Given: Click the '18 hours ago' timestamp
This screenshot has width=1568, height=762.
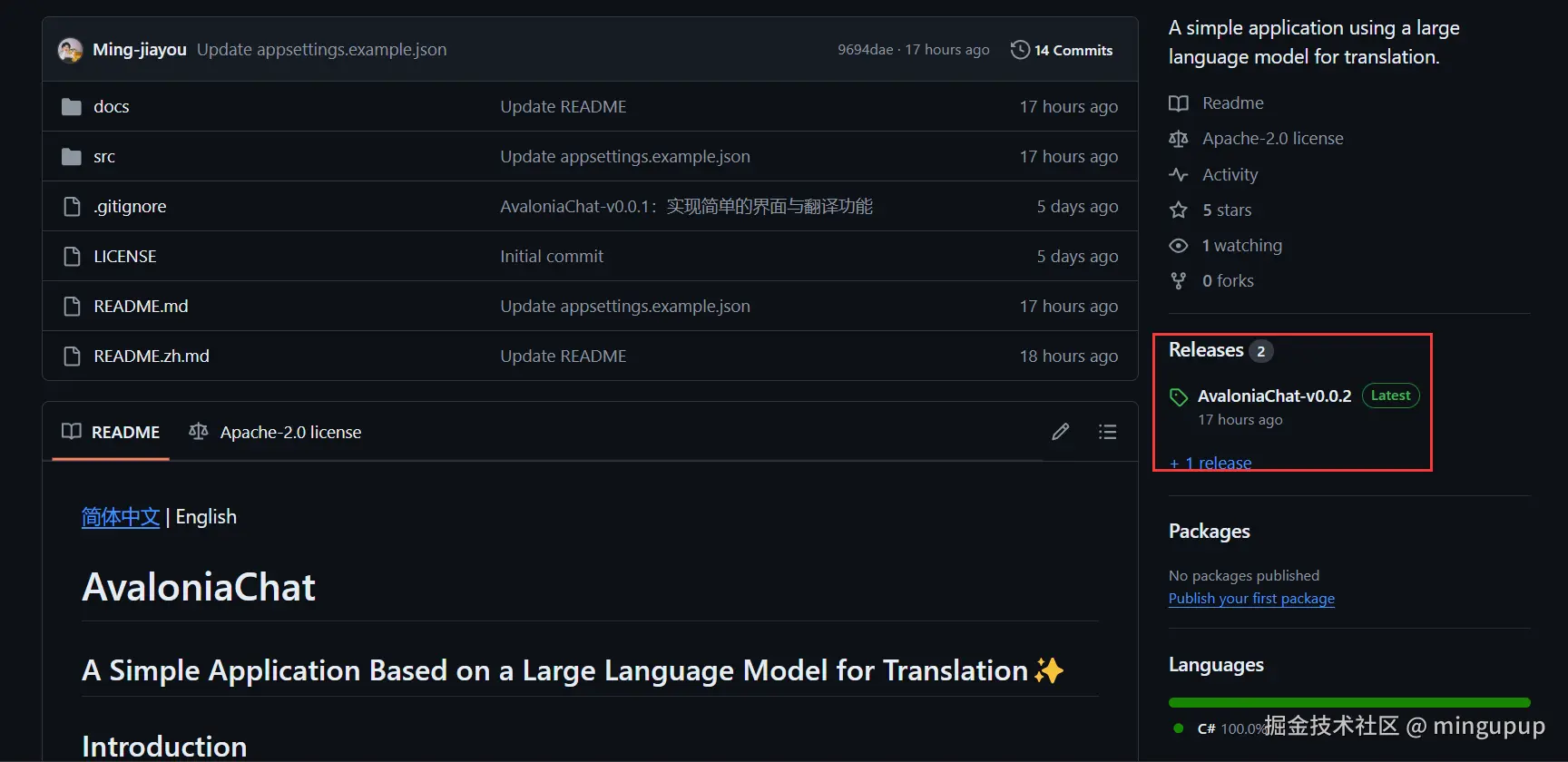Looking at the screenshot, I should [x=1068, y=357].
